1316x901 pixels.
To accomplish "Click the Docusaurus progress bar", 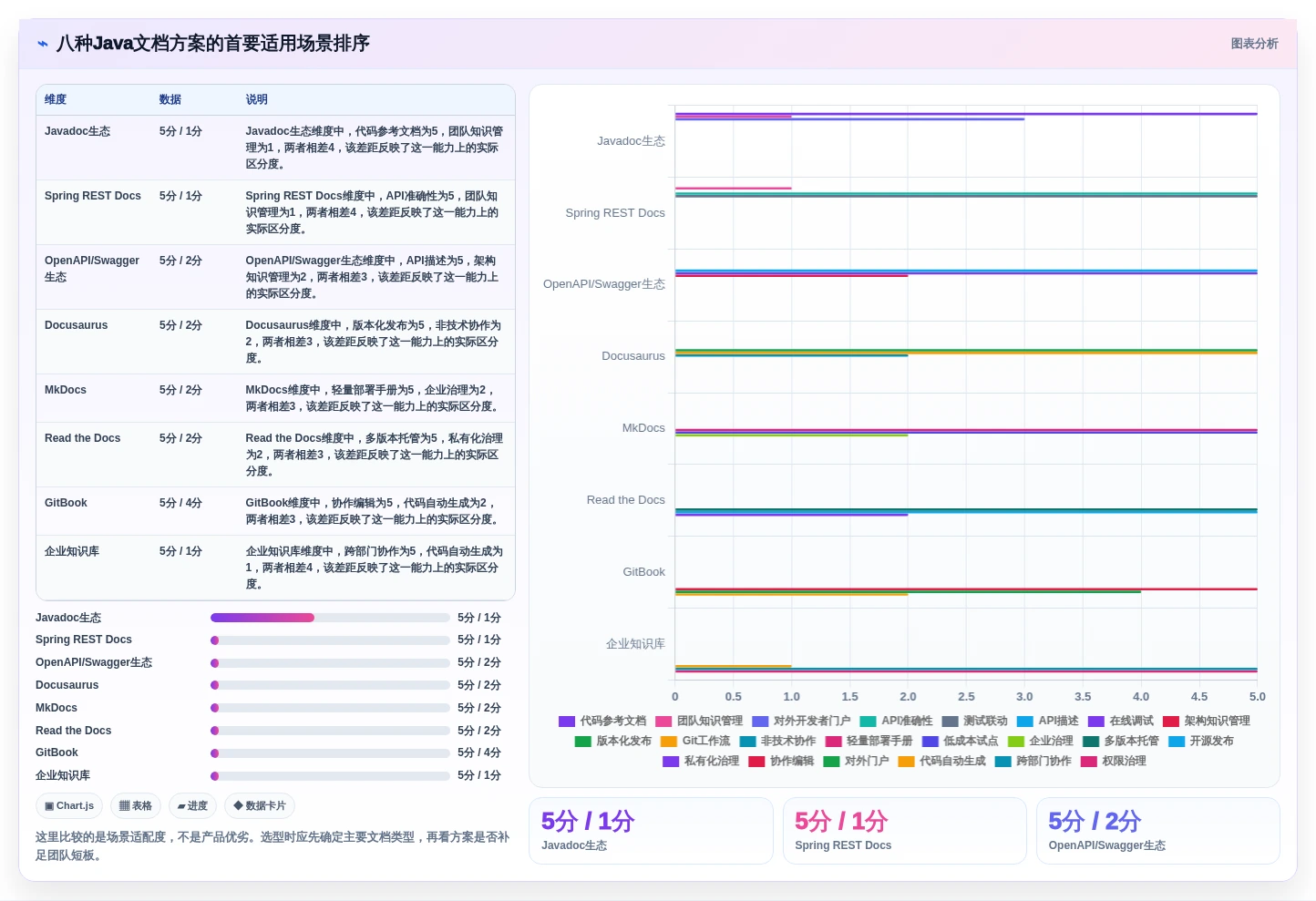I will (330, 685).
